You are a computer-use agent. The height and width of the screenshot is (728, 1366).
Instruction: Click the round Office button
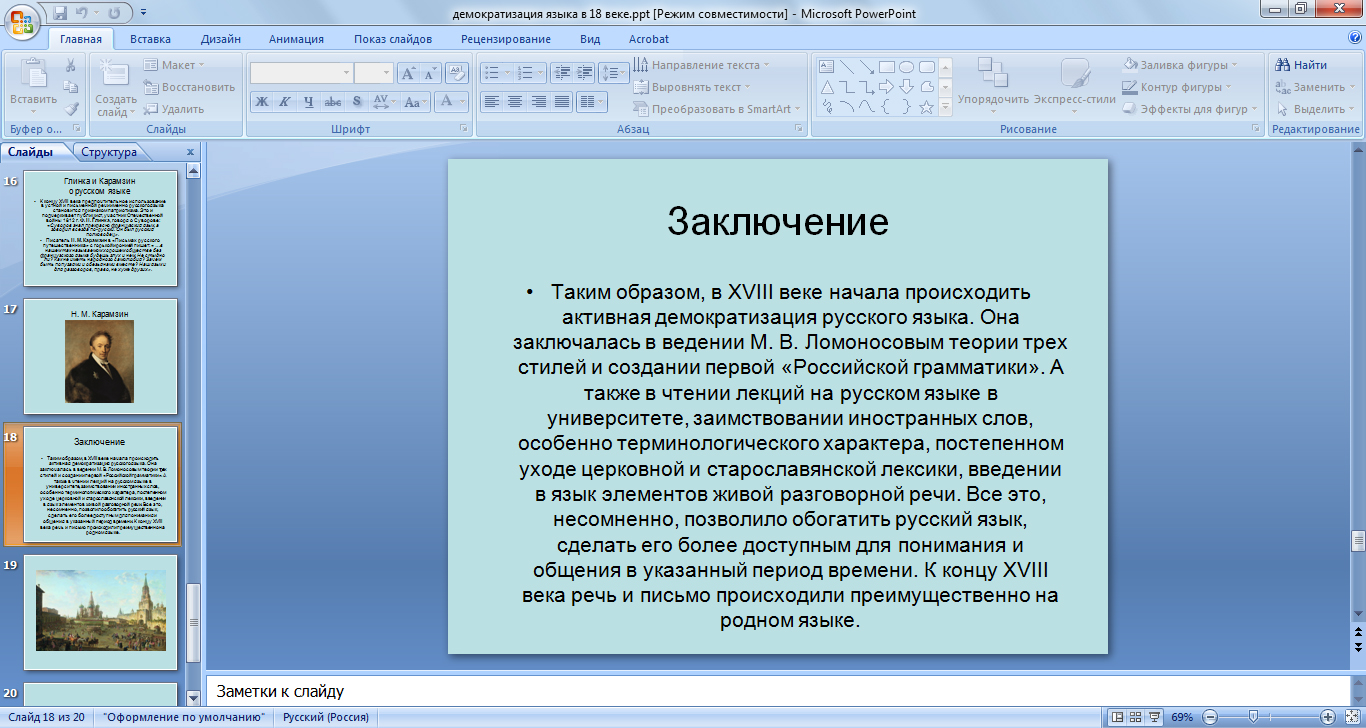[x=22, y=20]
